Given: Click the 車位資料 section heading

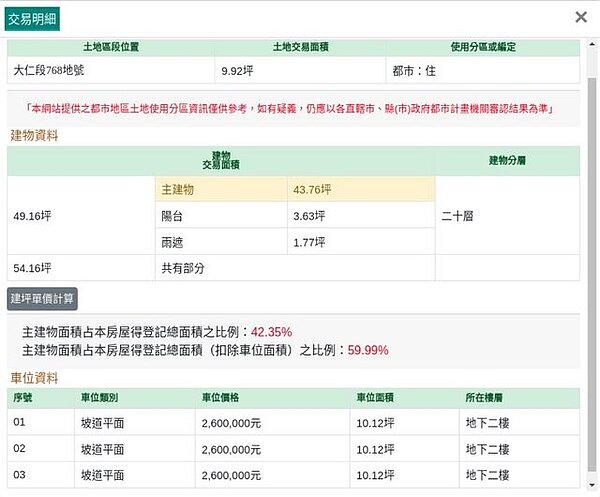Looking at the screenshot, I should (x=34, y=378).
